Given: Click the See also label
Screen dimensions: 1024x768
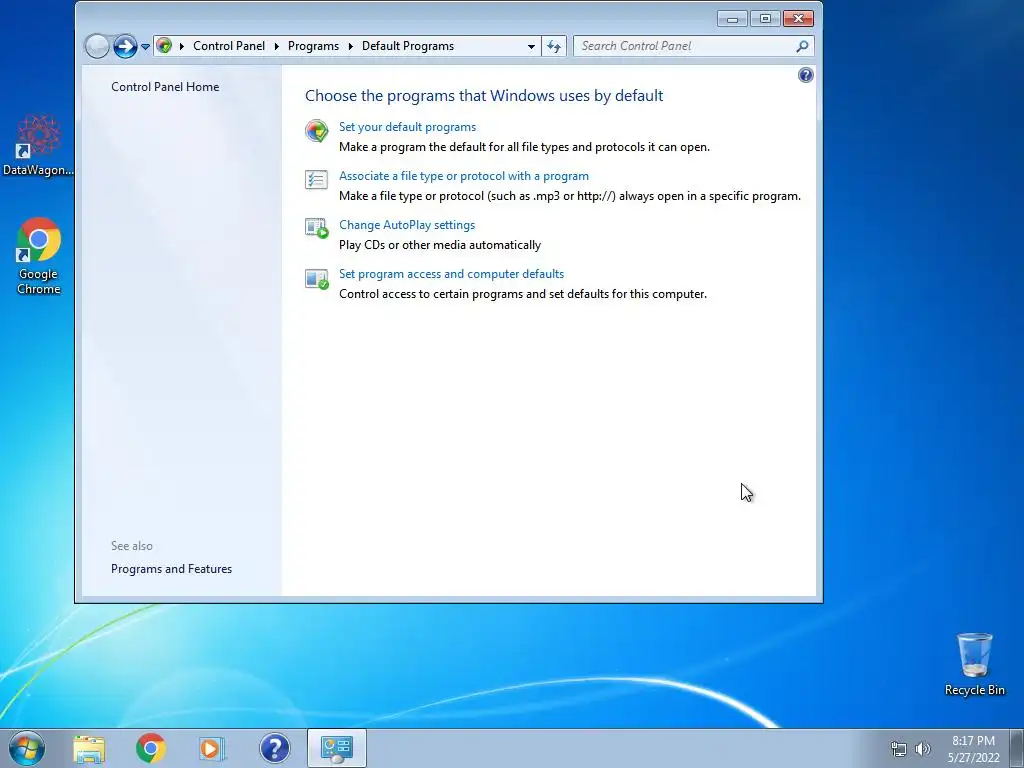Looking at the screenshot, I should 132,546.
